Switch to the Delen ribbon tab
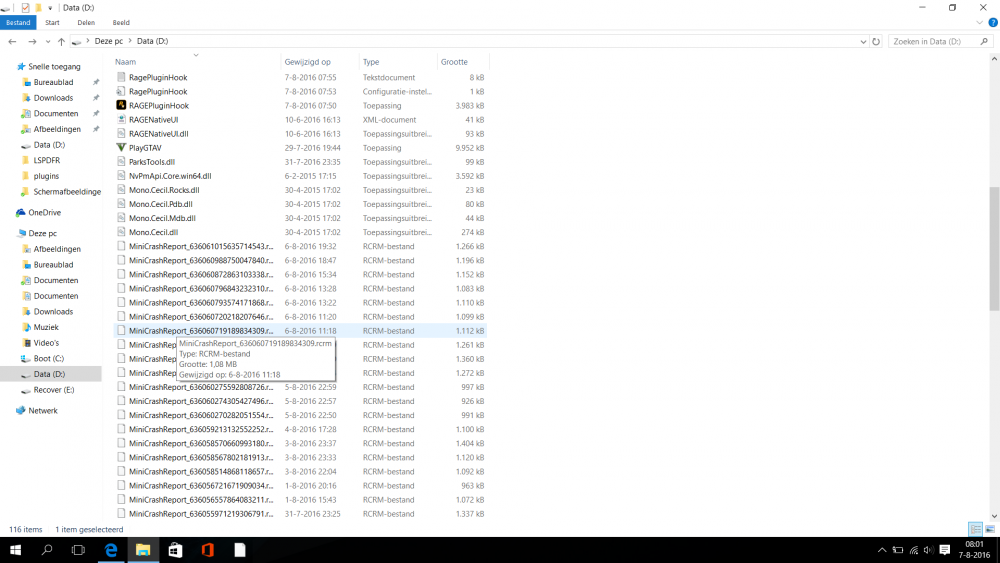Image resolution: width=1000 pixels, height=563 pixels. (86, 22)
